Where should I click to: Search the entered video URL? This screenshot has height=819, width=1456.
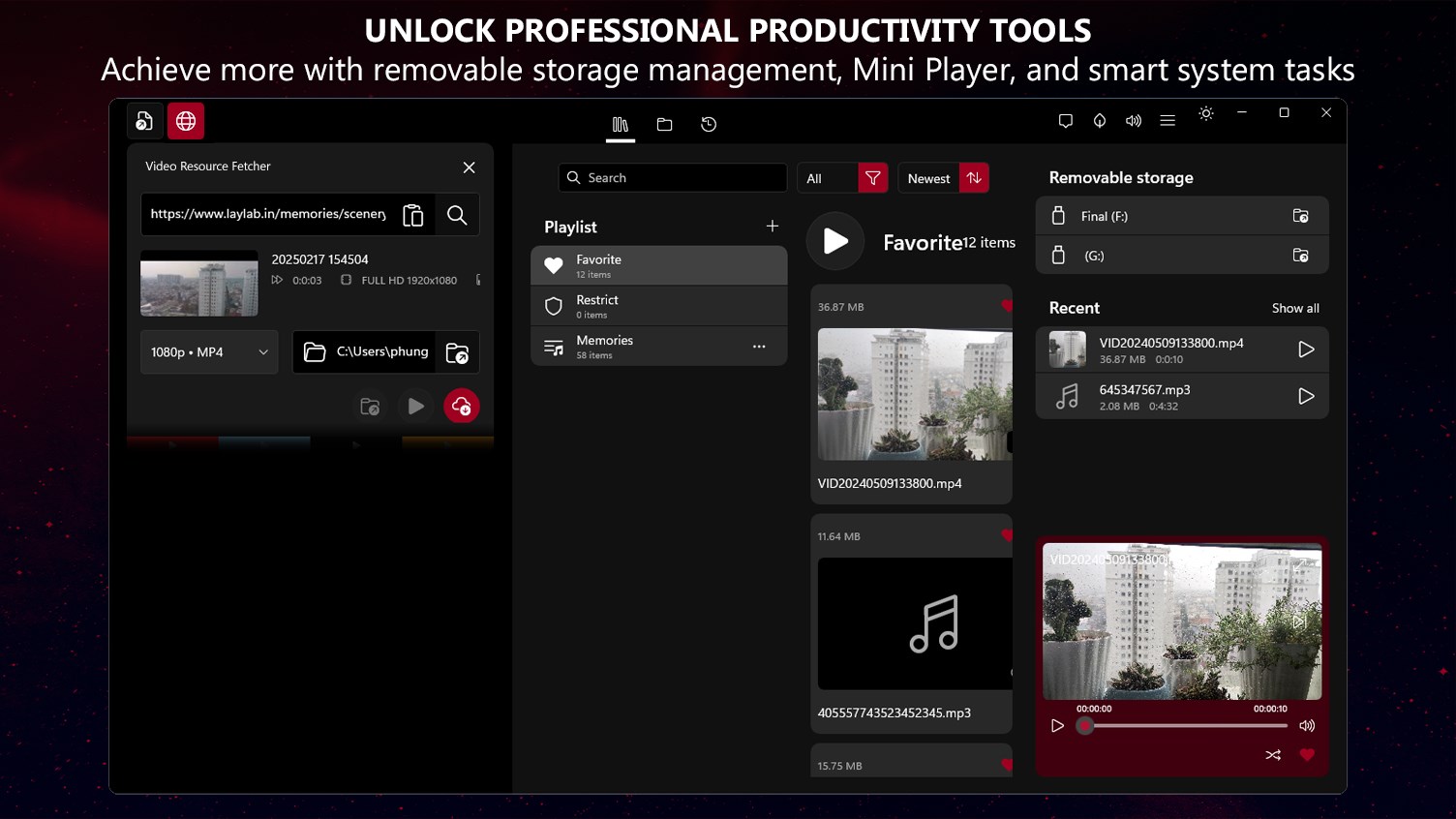click(457, 215)
